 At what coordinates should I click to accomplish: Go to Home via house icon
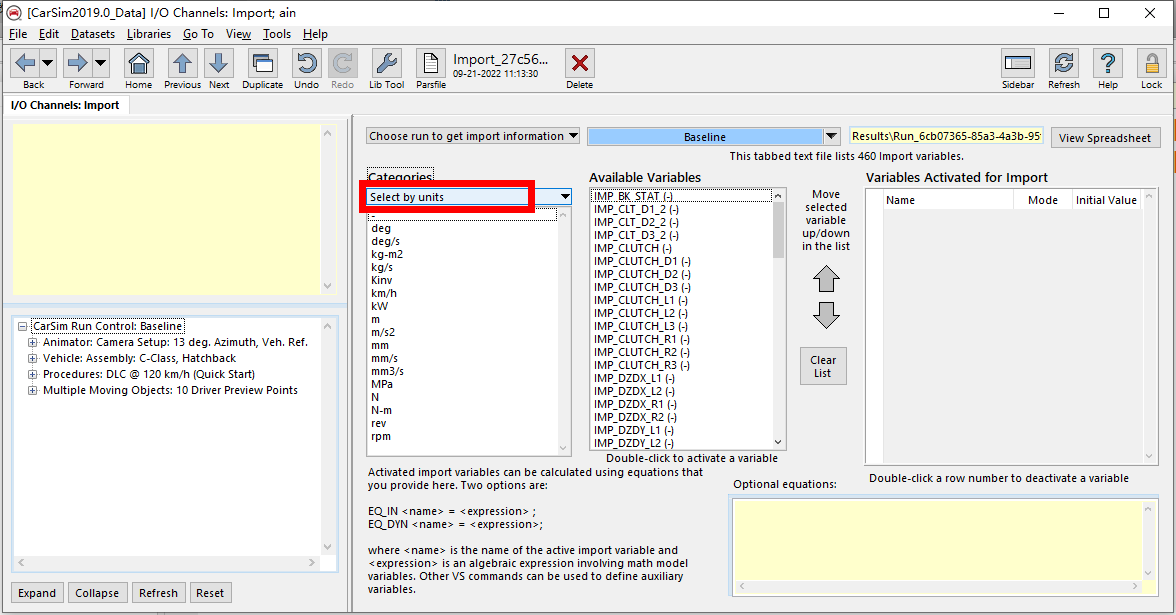coord(139,63)
